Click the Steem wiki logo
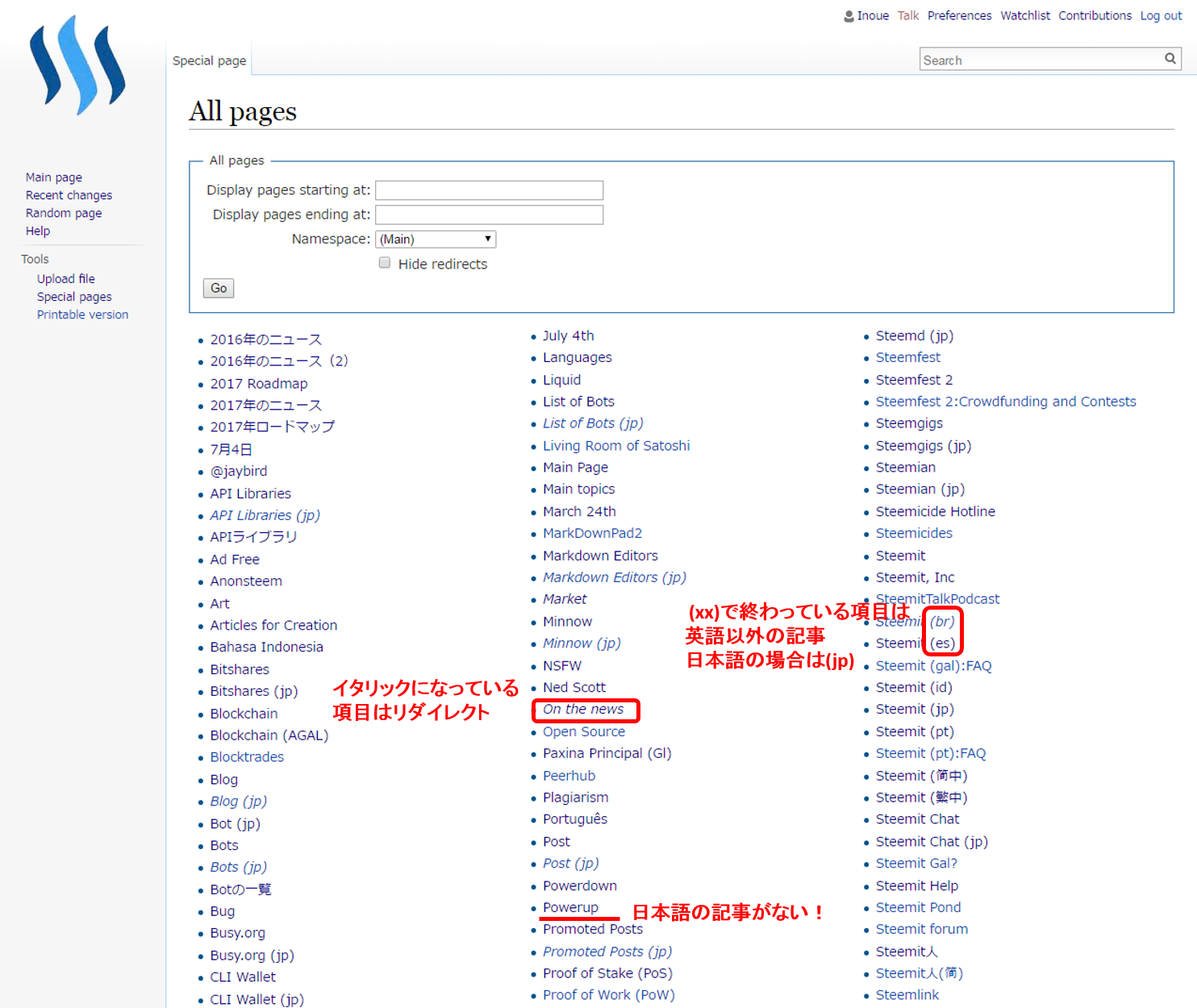Screen dimensions: 1197x1008 77,65
